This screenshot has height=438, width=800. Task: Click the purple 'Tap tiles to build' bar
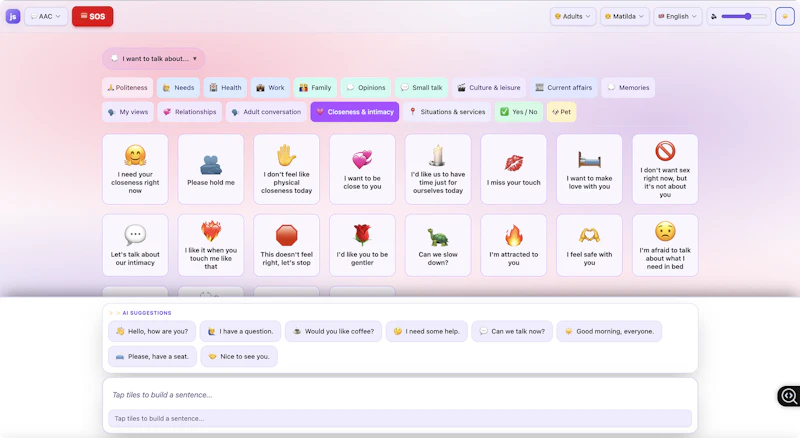click(x=400, y=418)
